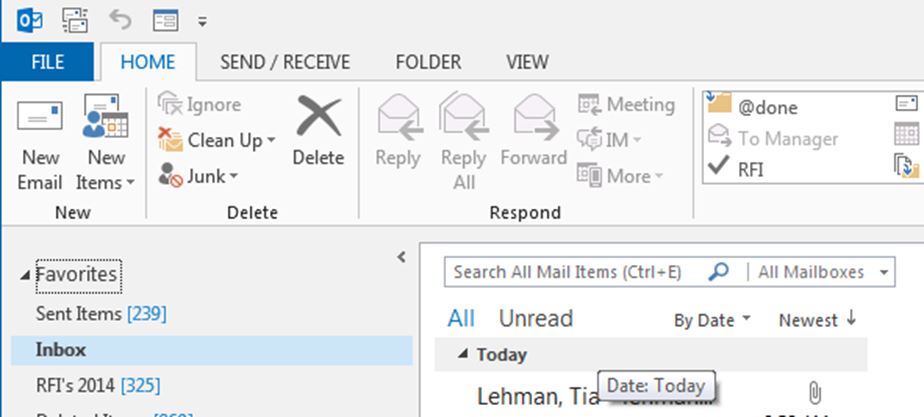Show All messages filter
This screenshot has height=417, width=924.
tap(461, 319)
